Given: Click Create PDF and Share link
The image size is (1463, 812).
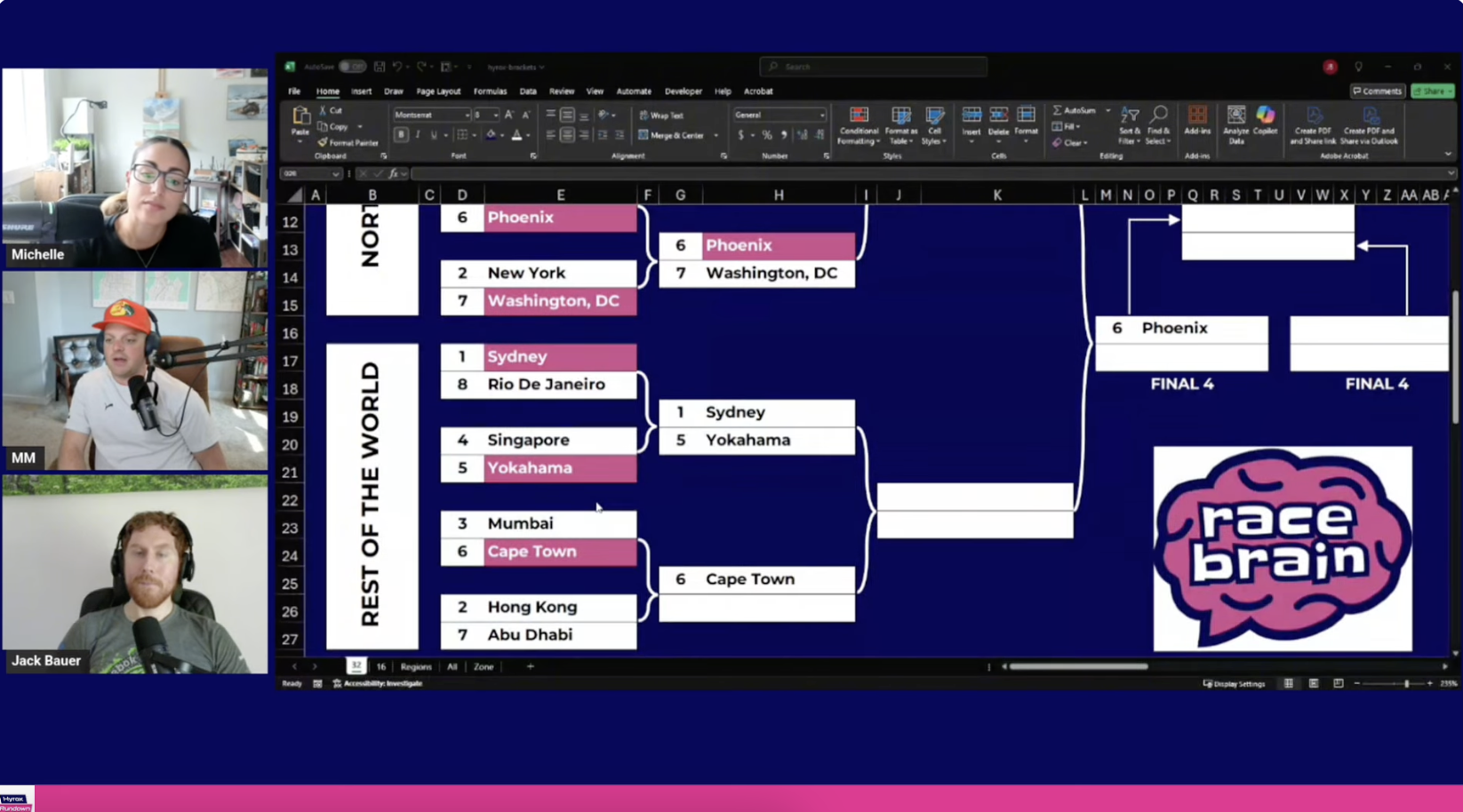Looking at the screenshot, I should [1313, 125].
